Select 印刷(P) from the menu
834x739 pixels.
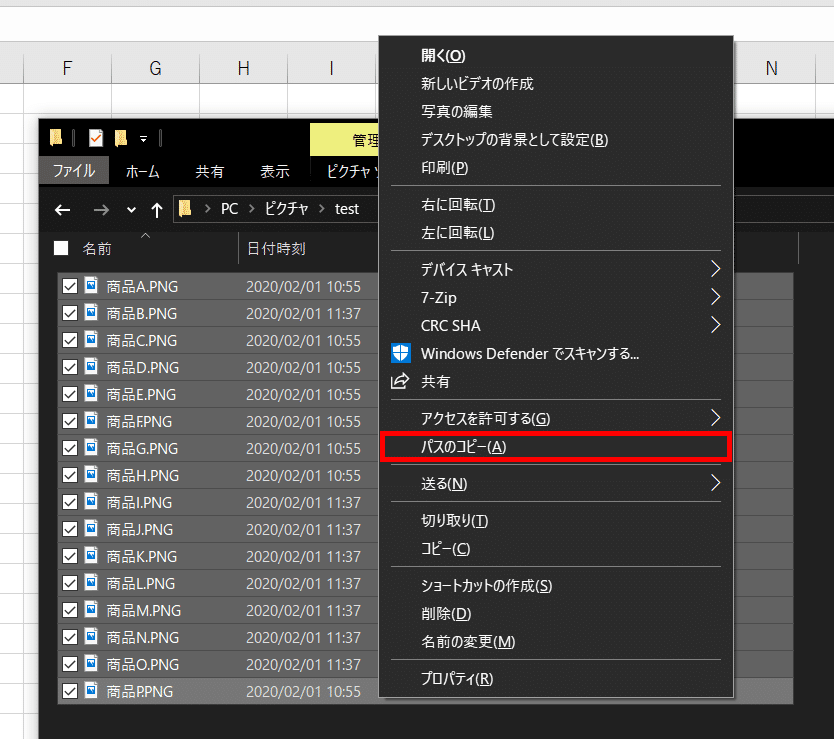[x=556, y=168]
